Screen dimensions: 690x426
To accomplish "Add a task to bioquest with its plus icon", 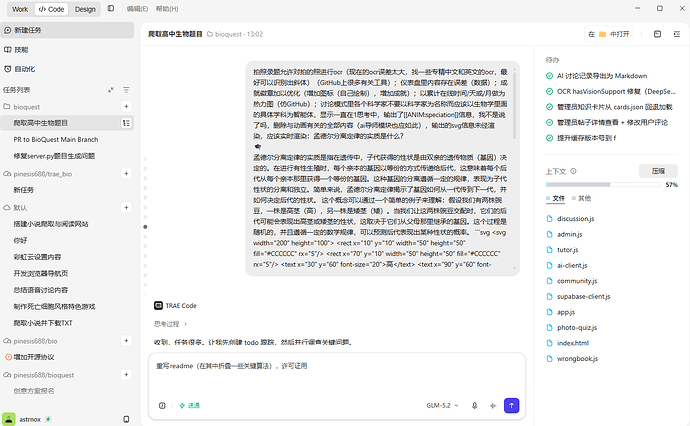I will (x=126, y=106).
